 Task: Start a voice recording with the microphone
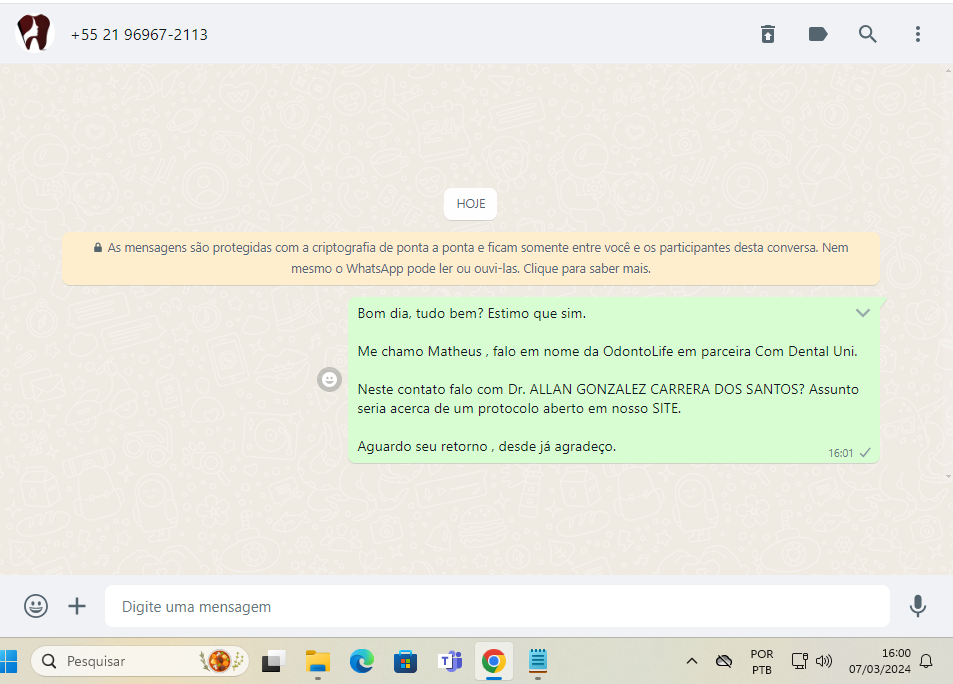pyautogui.click(x=918, y=606)
